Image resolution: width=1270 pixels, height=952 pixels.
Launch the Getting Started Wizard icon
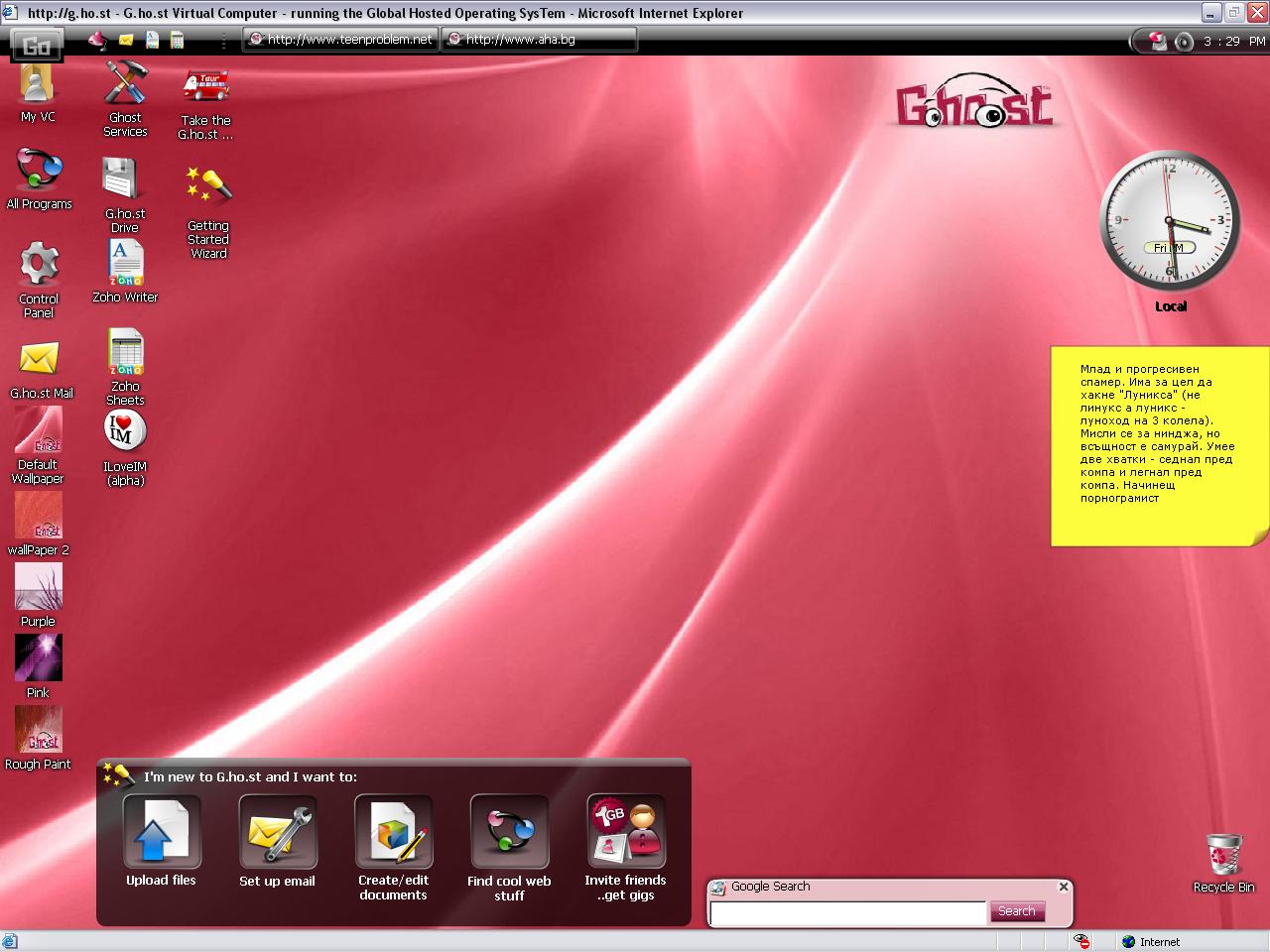[208, 212]
